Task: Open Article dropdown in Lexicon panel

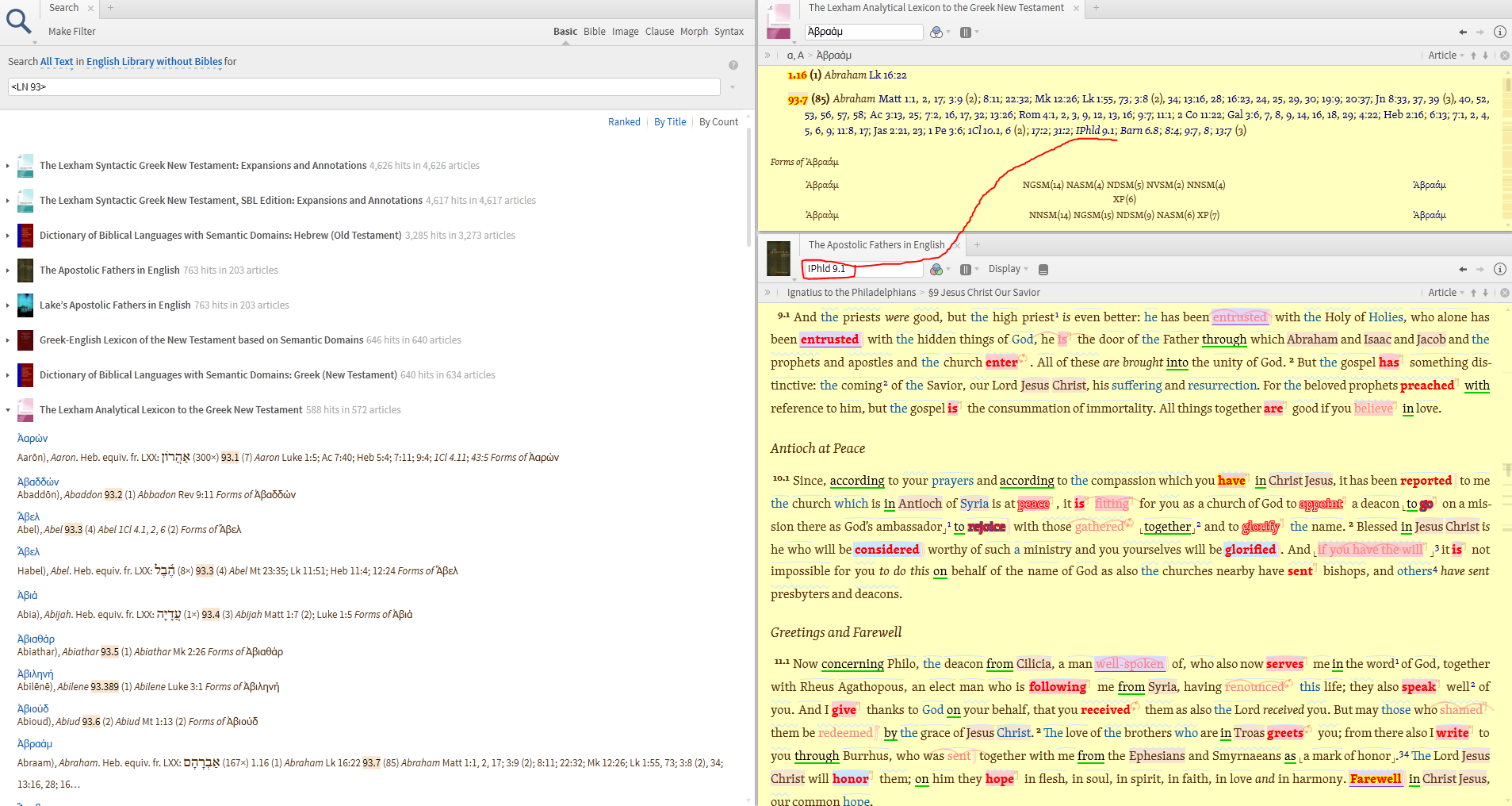Action: pos(1446,56)
